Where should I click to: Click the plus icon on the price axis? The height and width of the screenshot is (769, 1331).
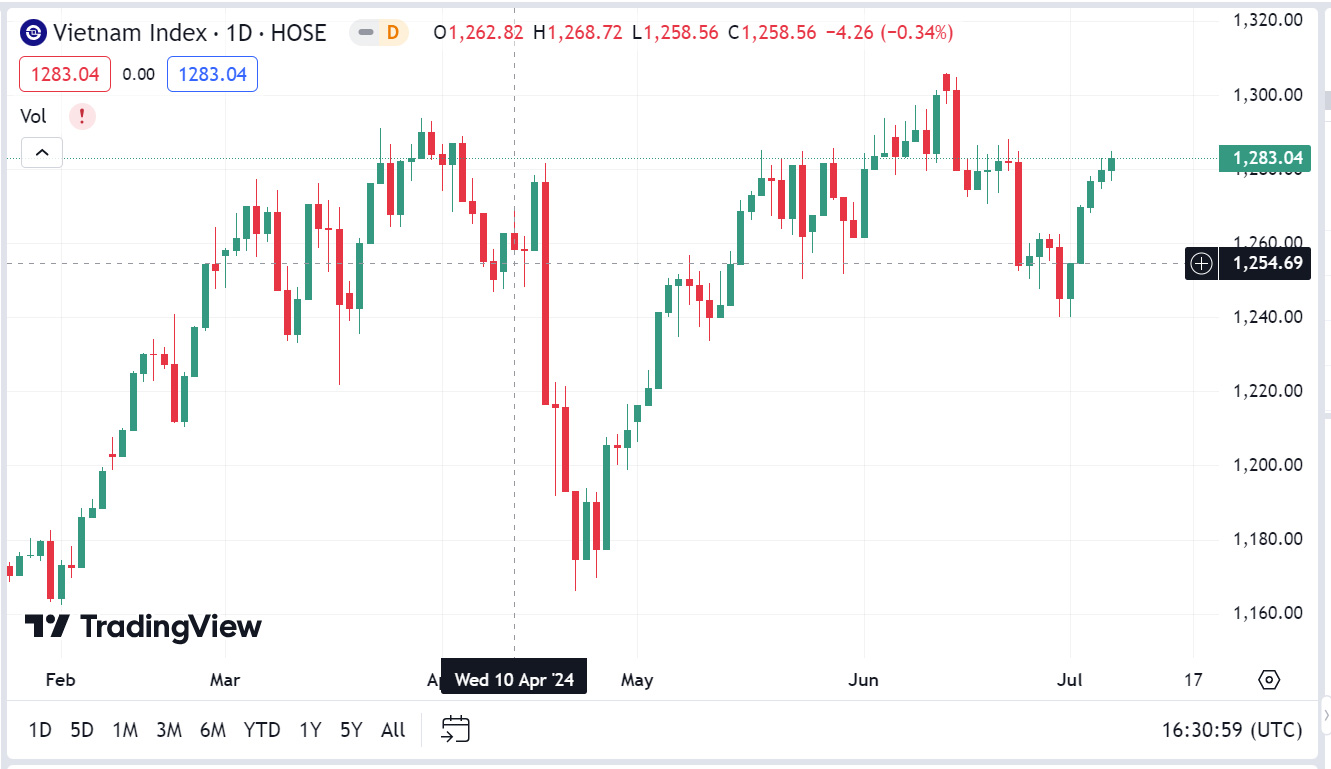click(1201, 263)
